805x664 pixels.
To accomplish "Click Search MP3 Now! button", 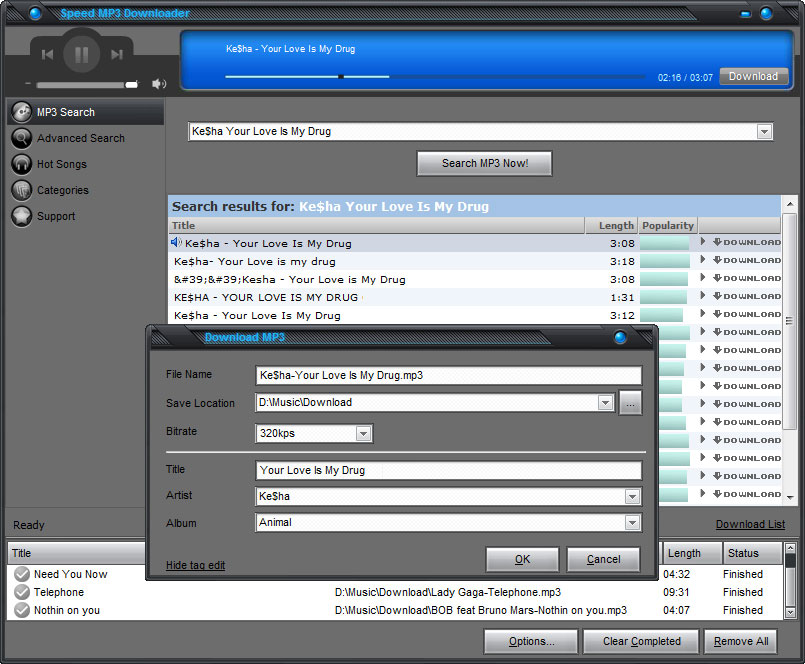I will coord(485,163).
